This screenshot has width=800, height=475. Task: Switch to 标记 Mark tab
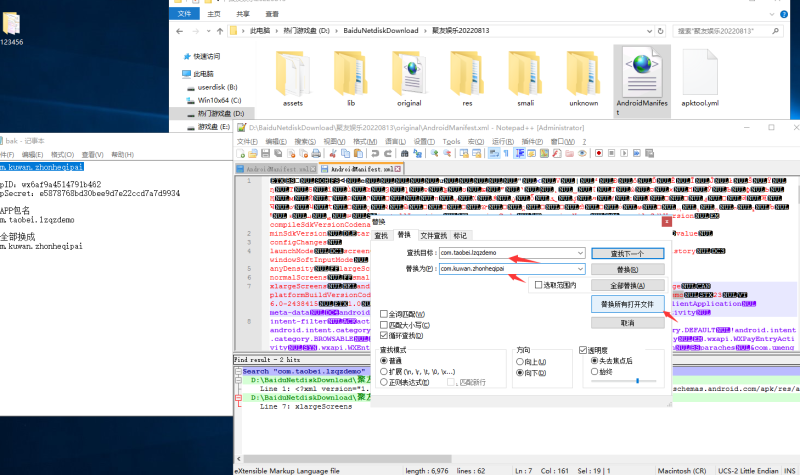tap(460, 236)
